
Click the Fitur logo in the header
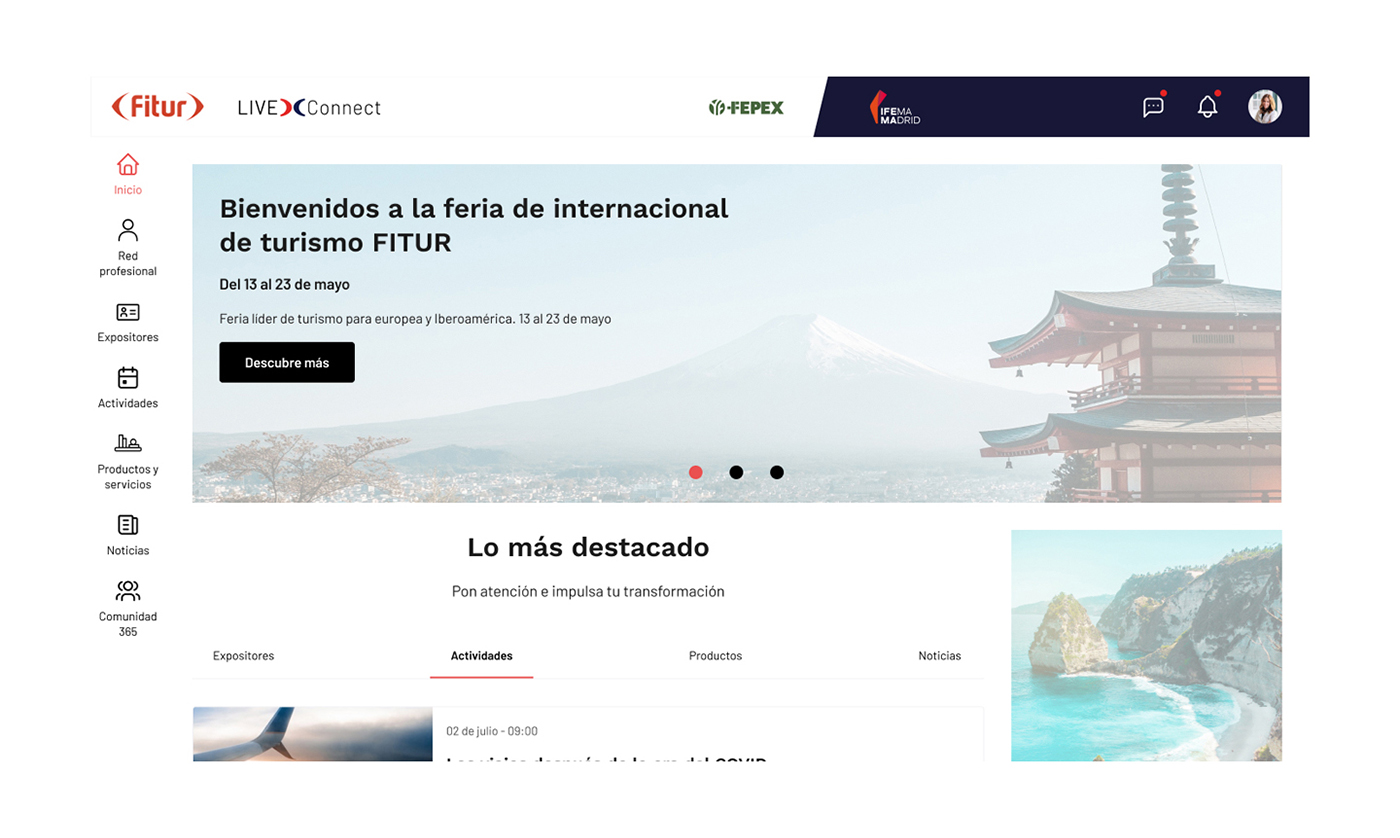click(x=157, y=106)
